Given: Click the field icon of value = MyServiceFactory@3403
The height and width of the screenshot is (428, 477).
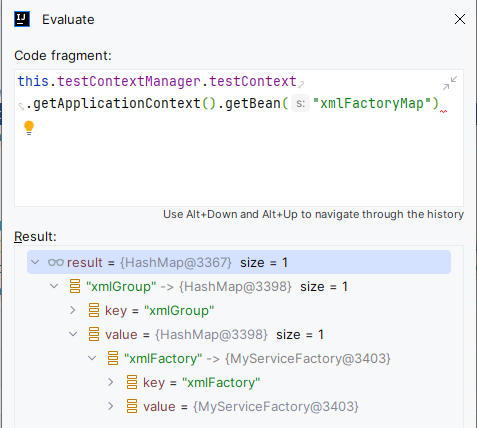Looking at the screenshot, I should coord(132,406).
